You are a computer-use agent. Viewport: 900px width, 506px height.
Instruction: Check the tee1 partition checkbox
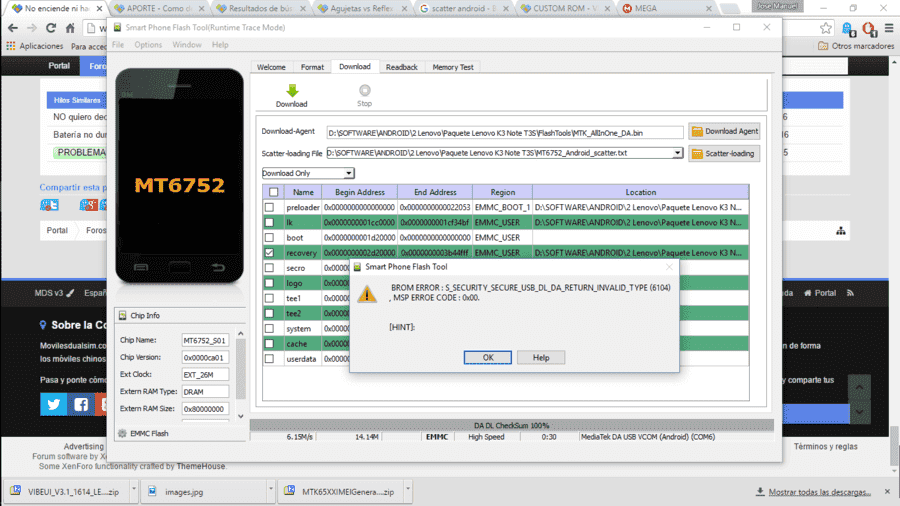coord(269,298)
